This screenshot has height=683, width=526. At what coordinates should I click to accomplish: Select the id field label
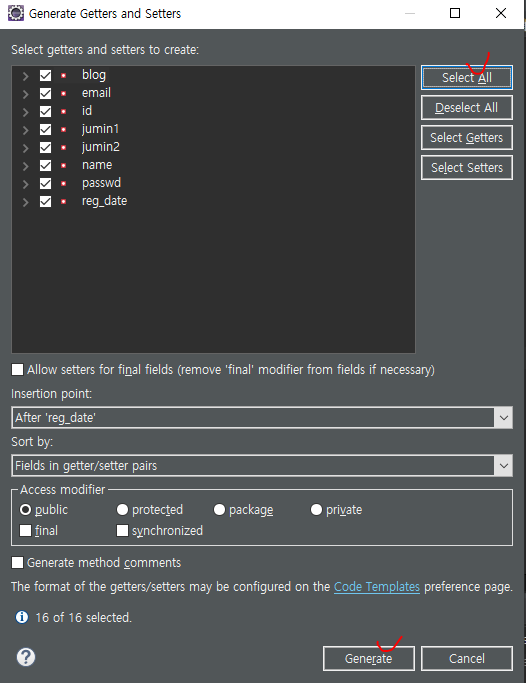(x=87, y=111)
